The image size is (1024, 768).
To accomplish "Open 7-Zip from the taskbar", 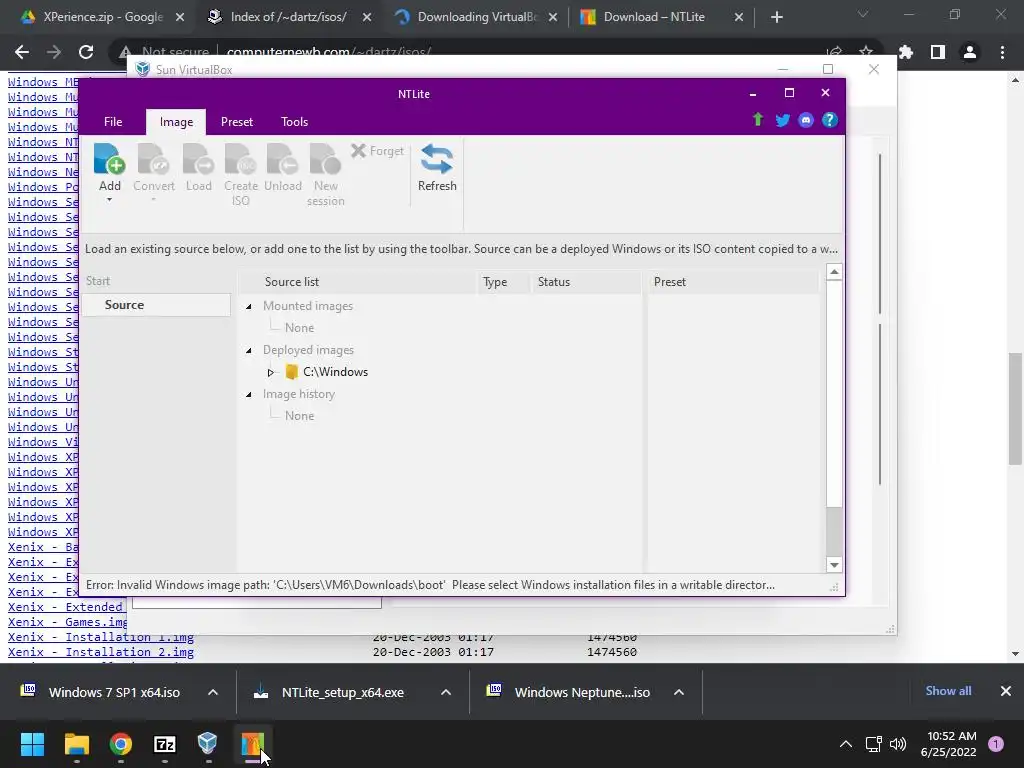I will tap(165, 743).
